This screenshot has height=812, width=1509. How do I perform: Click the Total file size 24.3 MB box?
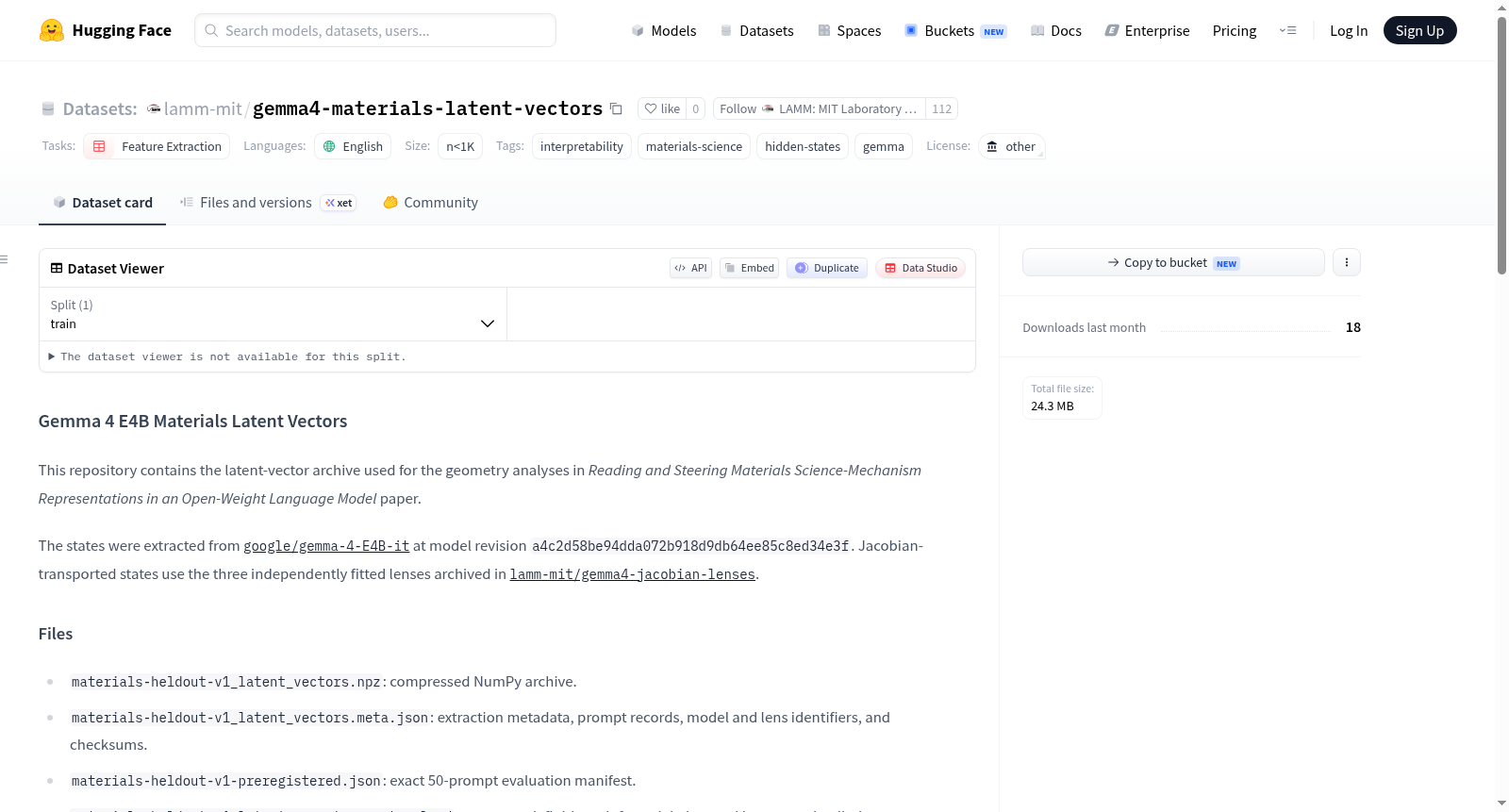(x=1062, y=397)
